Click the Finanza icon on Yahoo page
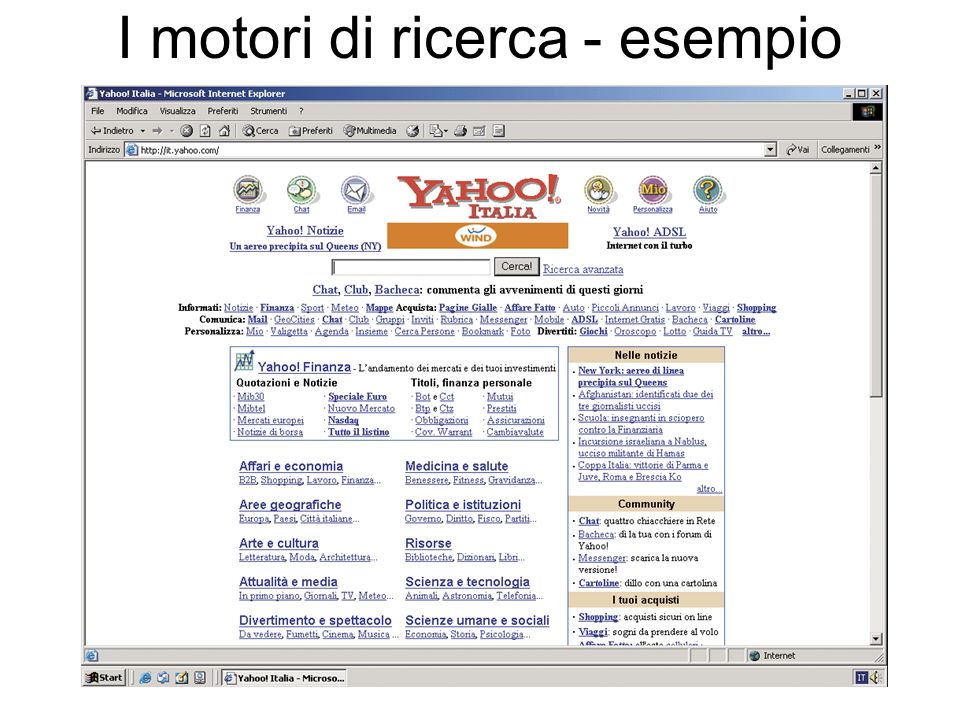960x720 pixels. pyautogui.click(x=248, y=190)
